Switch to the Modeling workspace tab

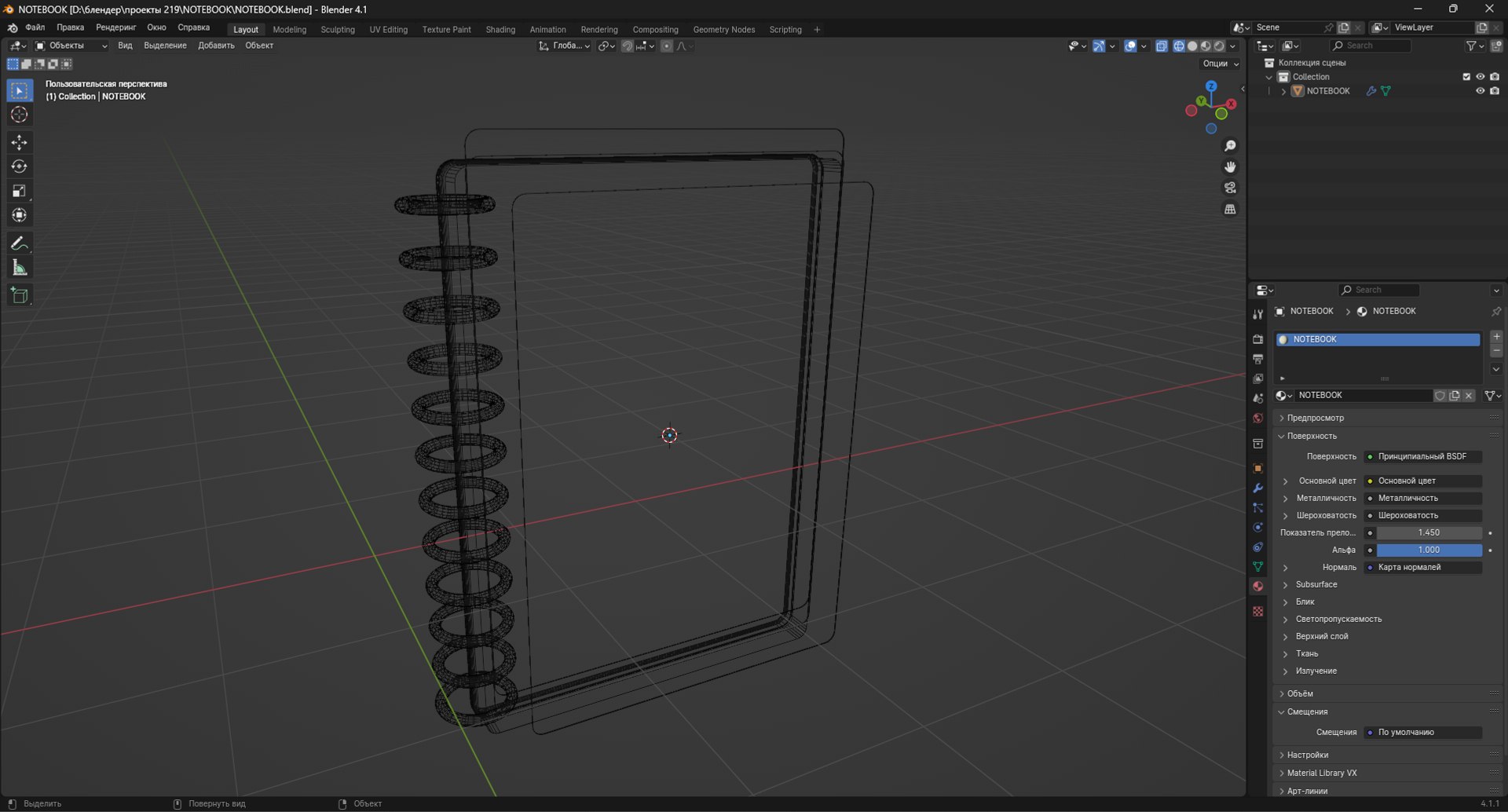(x=290, y=30)
